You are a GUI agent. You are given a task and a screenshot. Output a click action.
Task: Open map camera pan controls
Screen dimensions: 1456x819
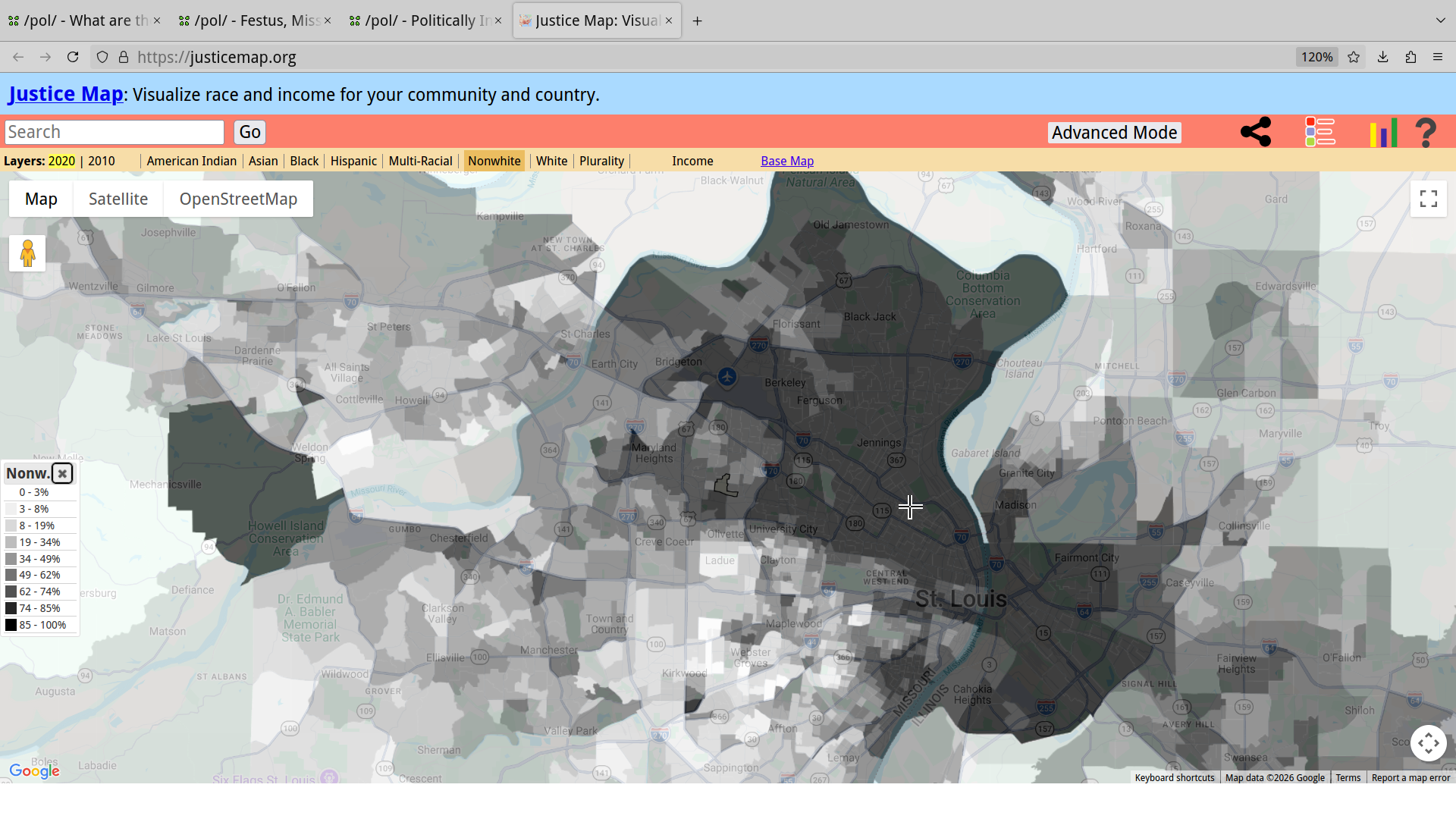click(x=1428, y=743)
